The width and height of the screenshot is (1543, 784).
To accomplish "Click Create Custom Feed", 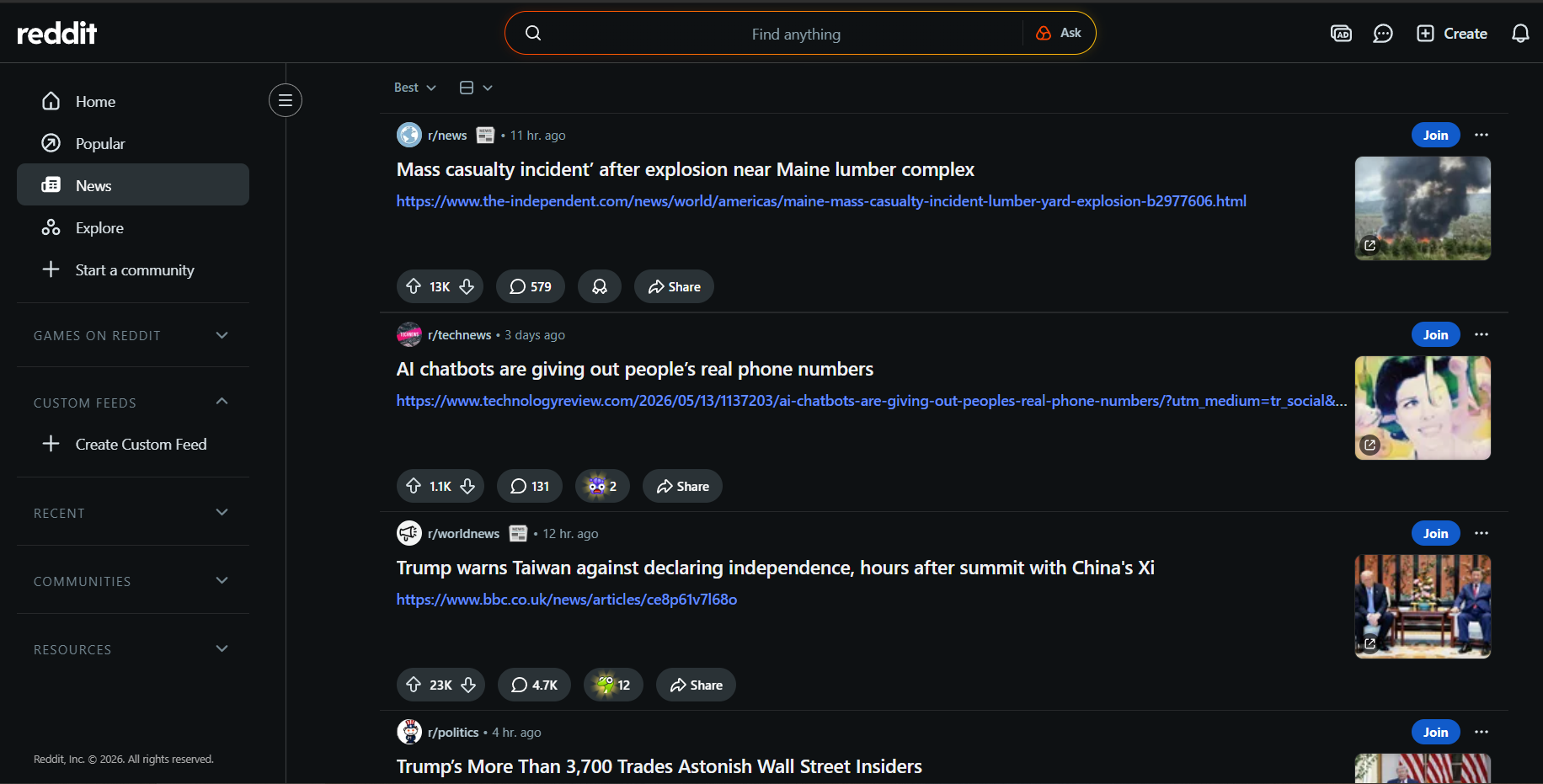I will (133, 444).
